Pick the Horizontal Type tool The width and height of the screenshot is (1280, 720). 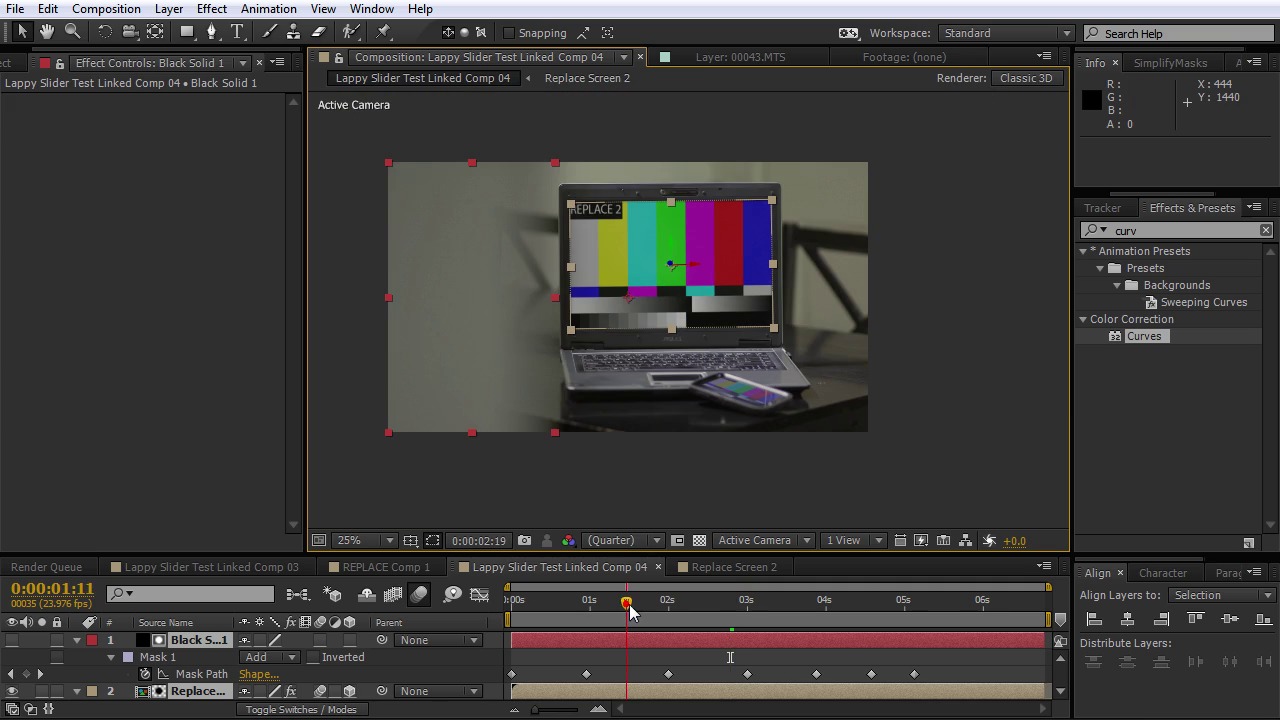237,32
